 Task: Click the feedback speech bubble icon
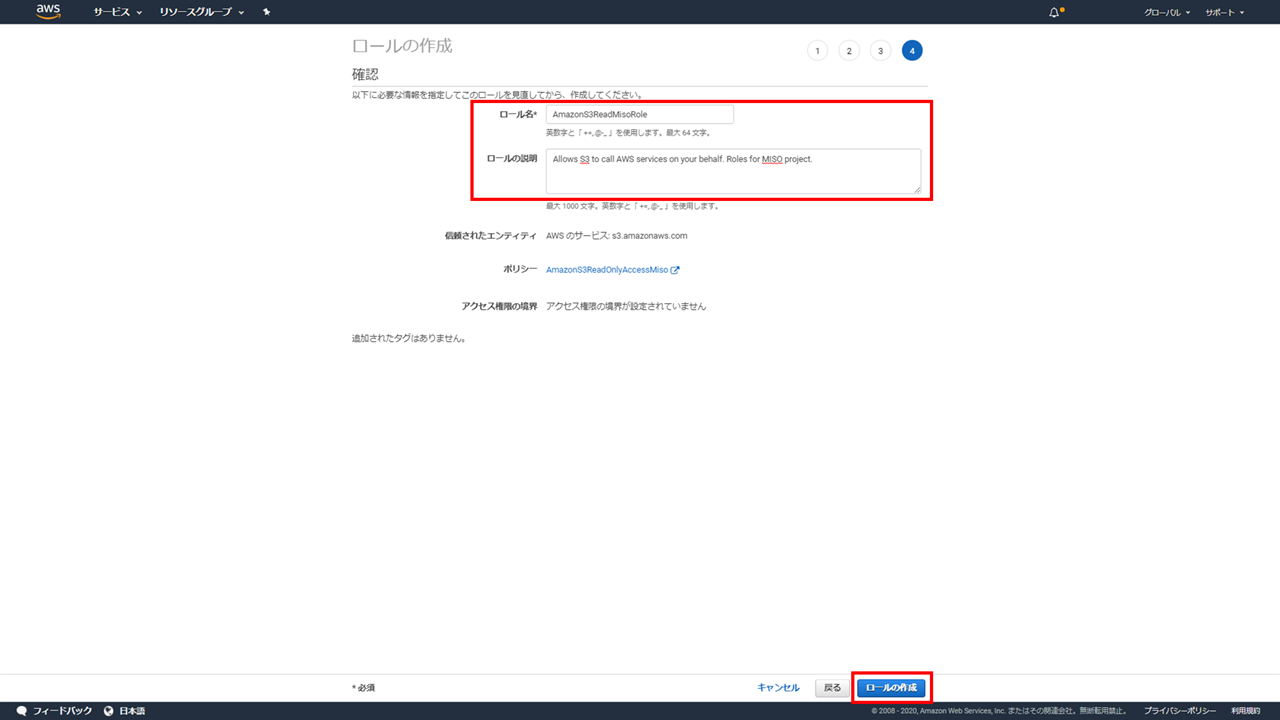pyautogui.click(x=22, y=711)
